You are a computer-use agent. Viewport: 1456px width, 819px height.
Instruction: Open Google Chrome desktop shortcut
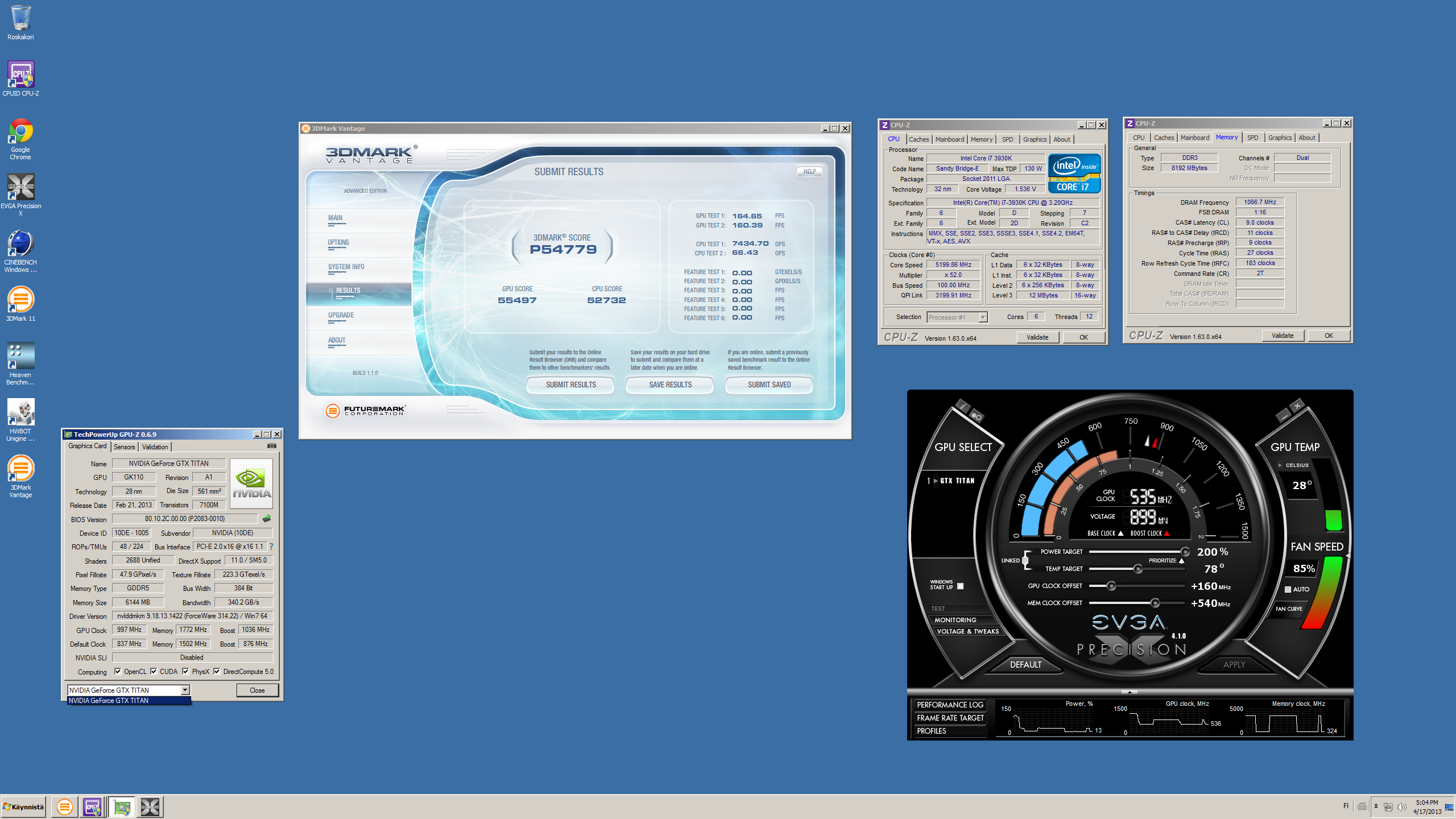[x=20, y=139]
